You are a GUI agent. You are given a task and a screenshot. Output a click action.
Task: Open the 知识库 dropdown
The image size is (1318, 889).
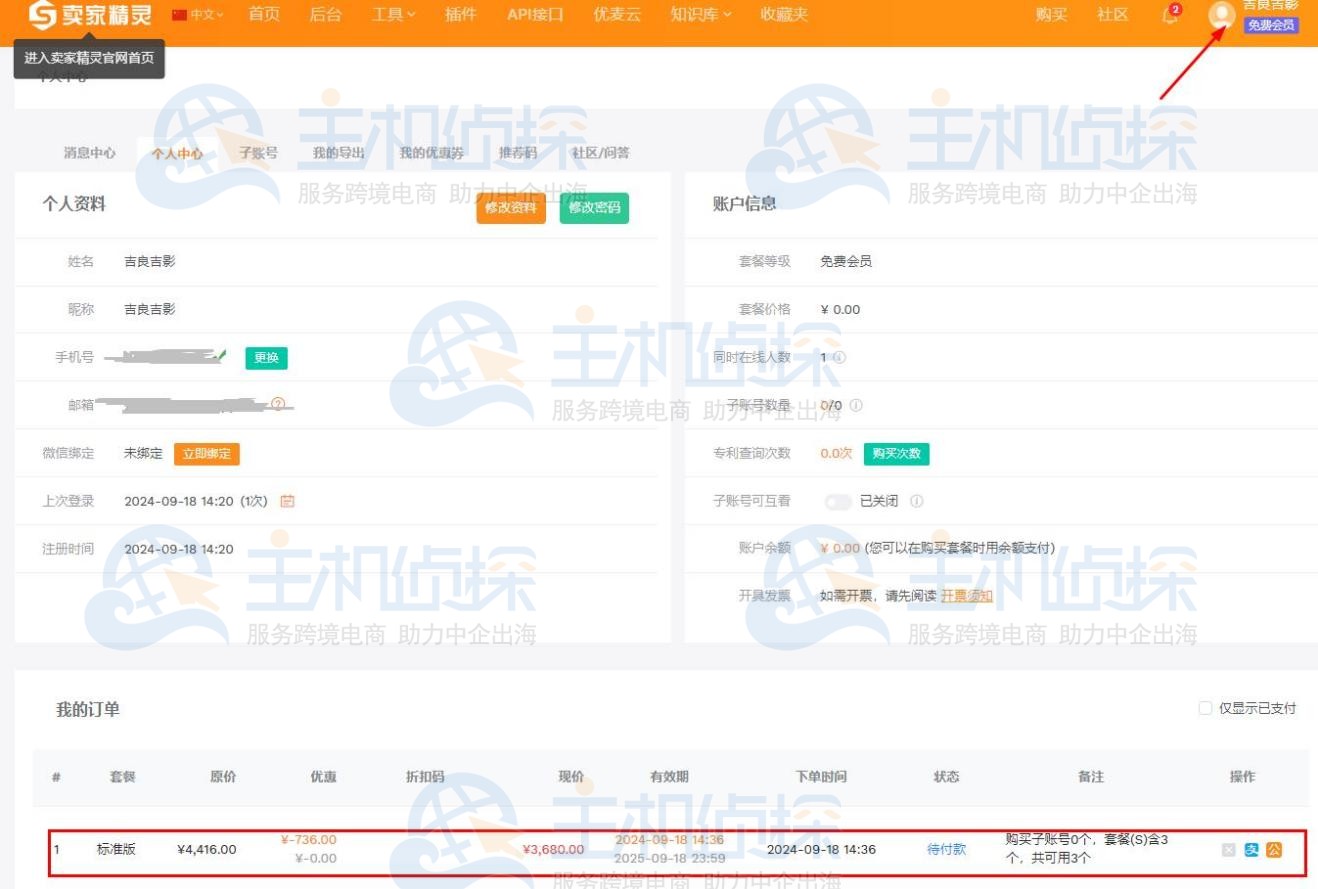(699, 14)
